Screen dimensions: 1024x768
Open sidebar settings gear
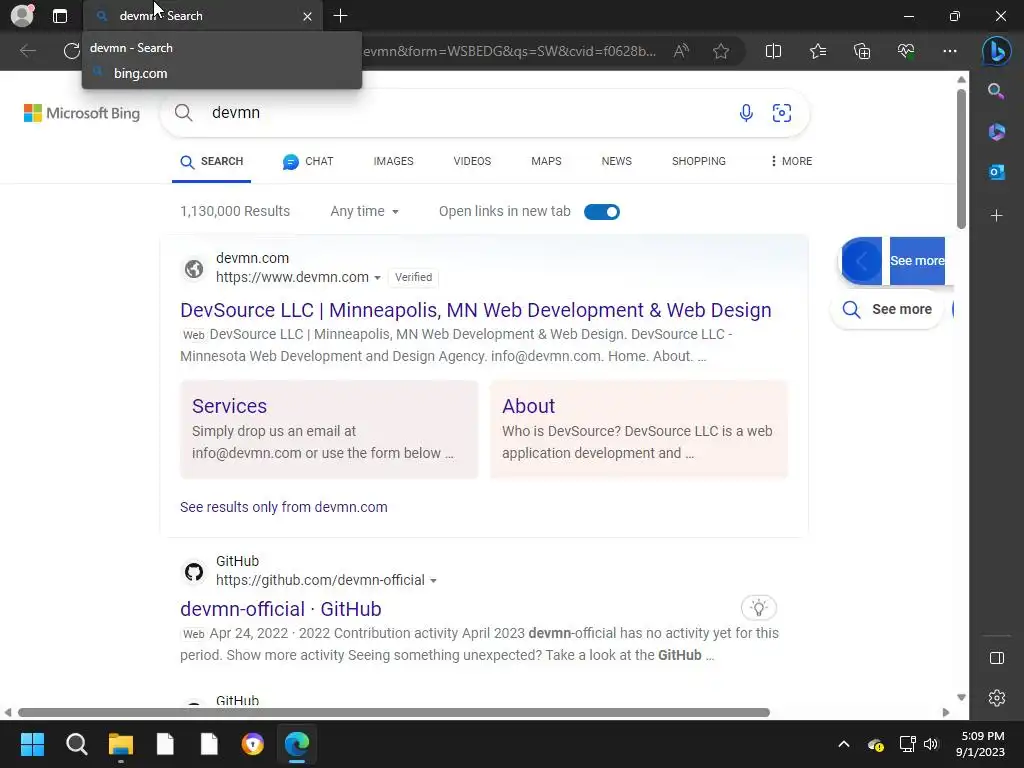997,698
